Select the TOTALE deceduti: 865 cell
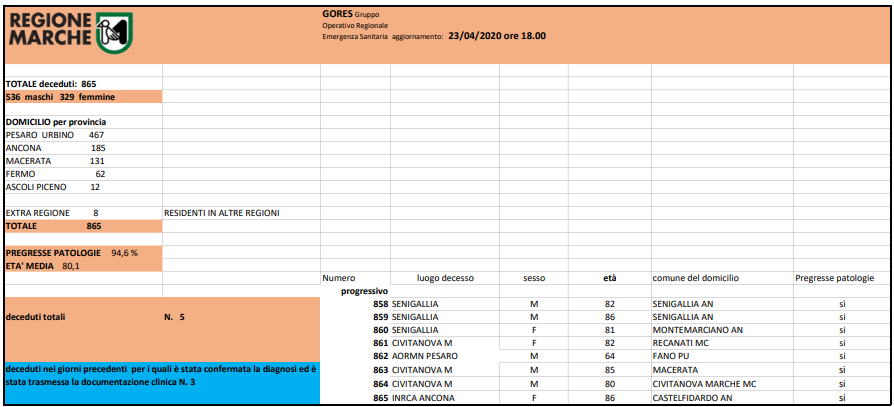 pos(83,84)
